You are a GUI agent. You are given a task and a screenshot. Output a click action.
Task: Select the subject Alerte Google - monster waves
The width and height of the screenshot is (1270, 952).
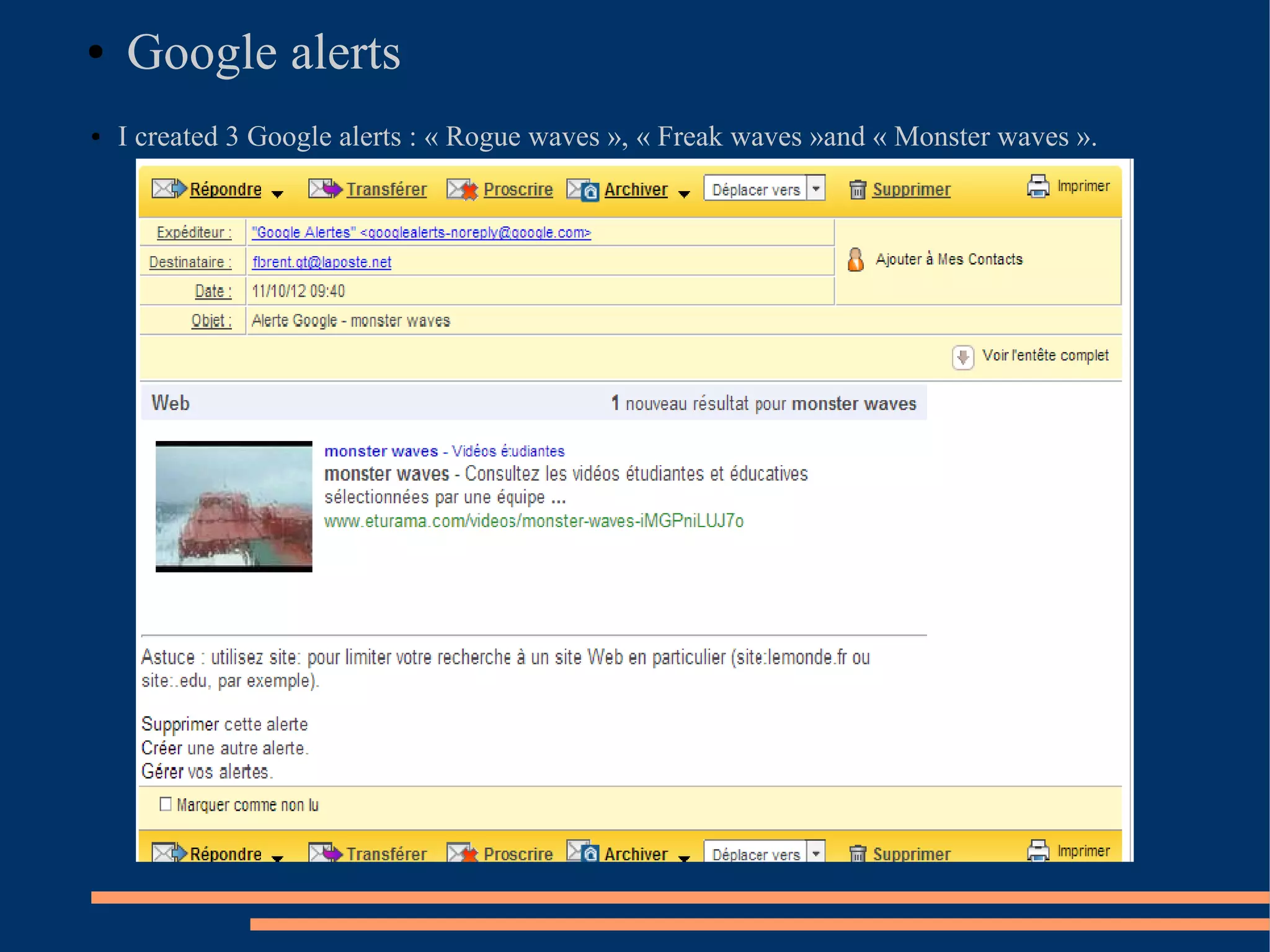coord(351,321)
